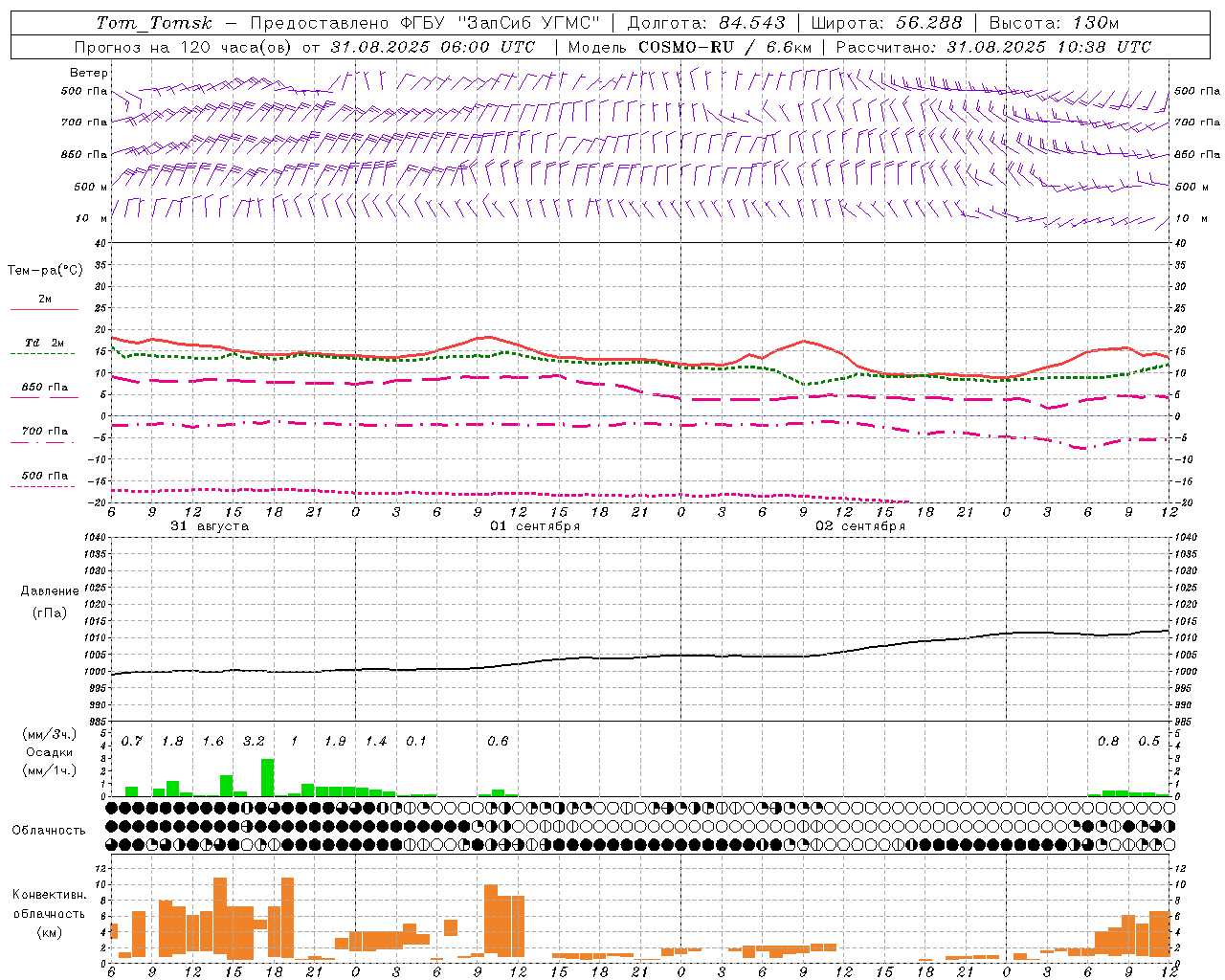Click the Долгота: 84.543 header field
The image size is (1225, 980).
coord(706,23)
